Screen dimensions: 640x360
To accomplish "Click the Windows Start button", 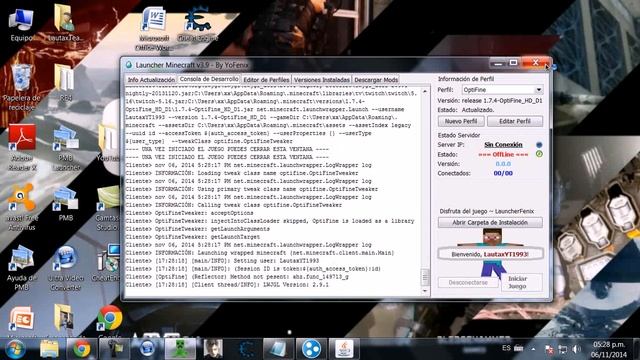I will (15, 349).
